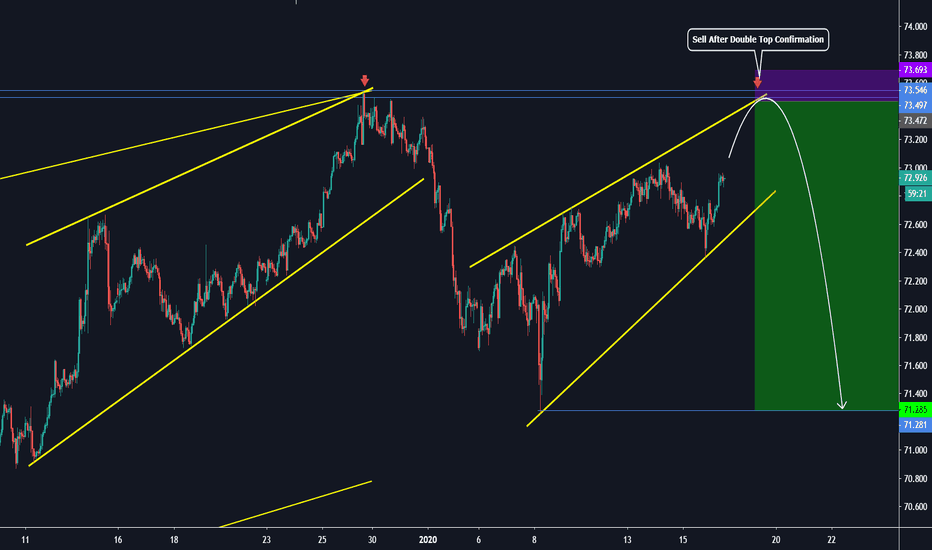Select the Sell After Double Top Confirmation callout

759,40
